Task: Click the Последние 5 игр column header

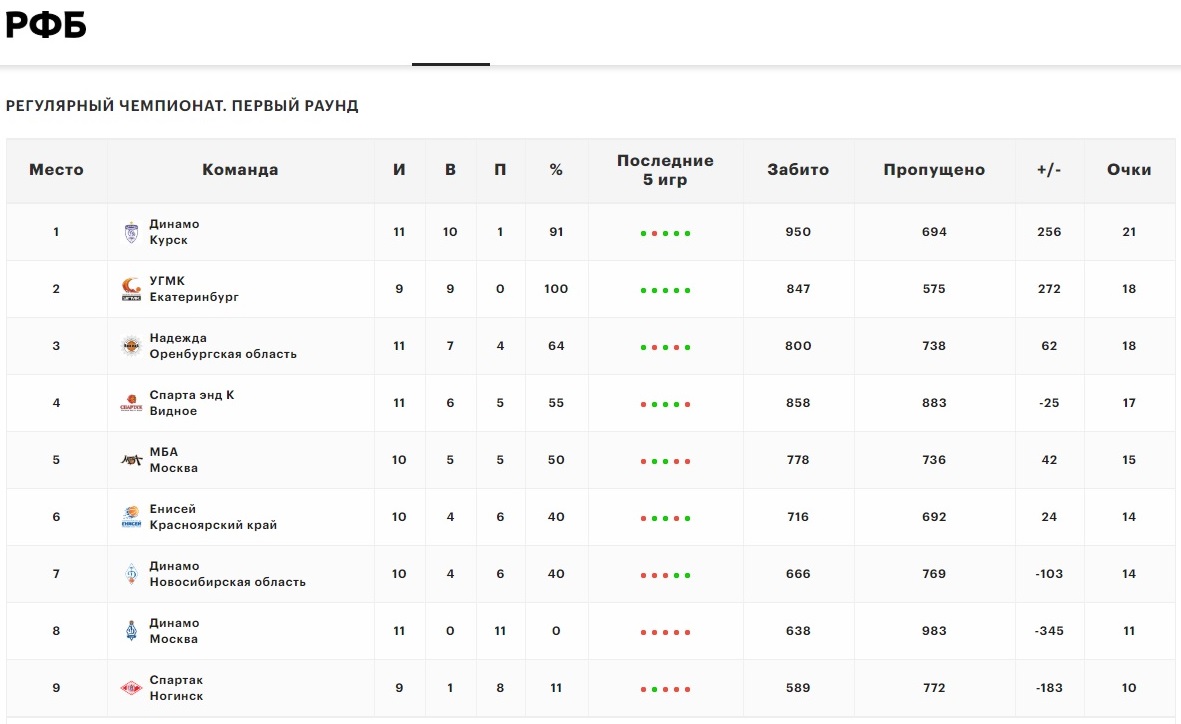Action: (x=665, y=170)
